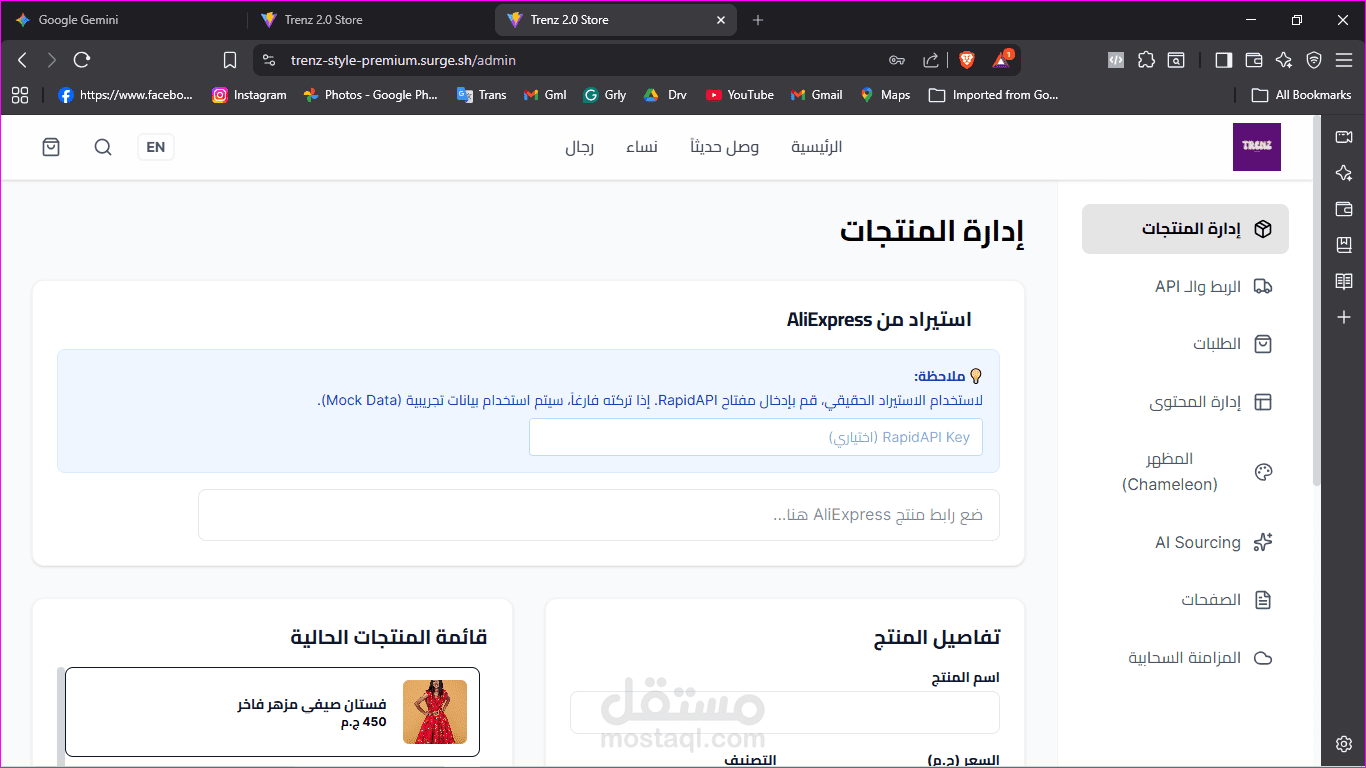Open the Brave Wallet toolbar icon

point(1254,60)
